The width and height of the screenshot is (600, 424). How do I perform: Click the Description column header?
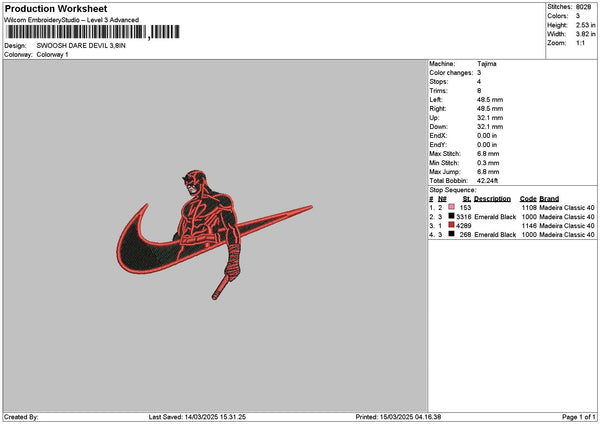pos(492,198)
